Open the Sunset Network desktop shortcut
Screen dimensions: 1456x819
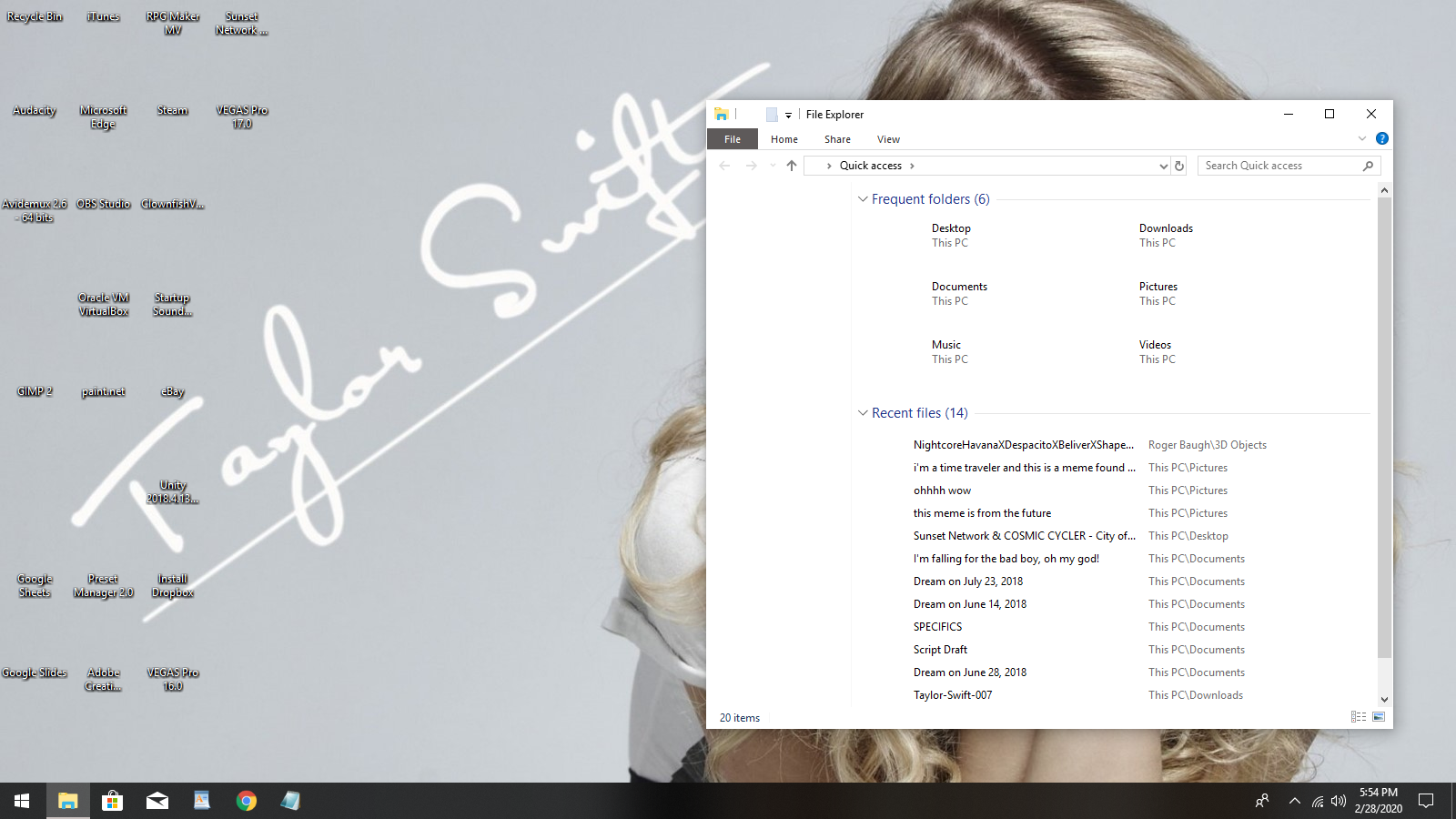[x=241, y=23]
